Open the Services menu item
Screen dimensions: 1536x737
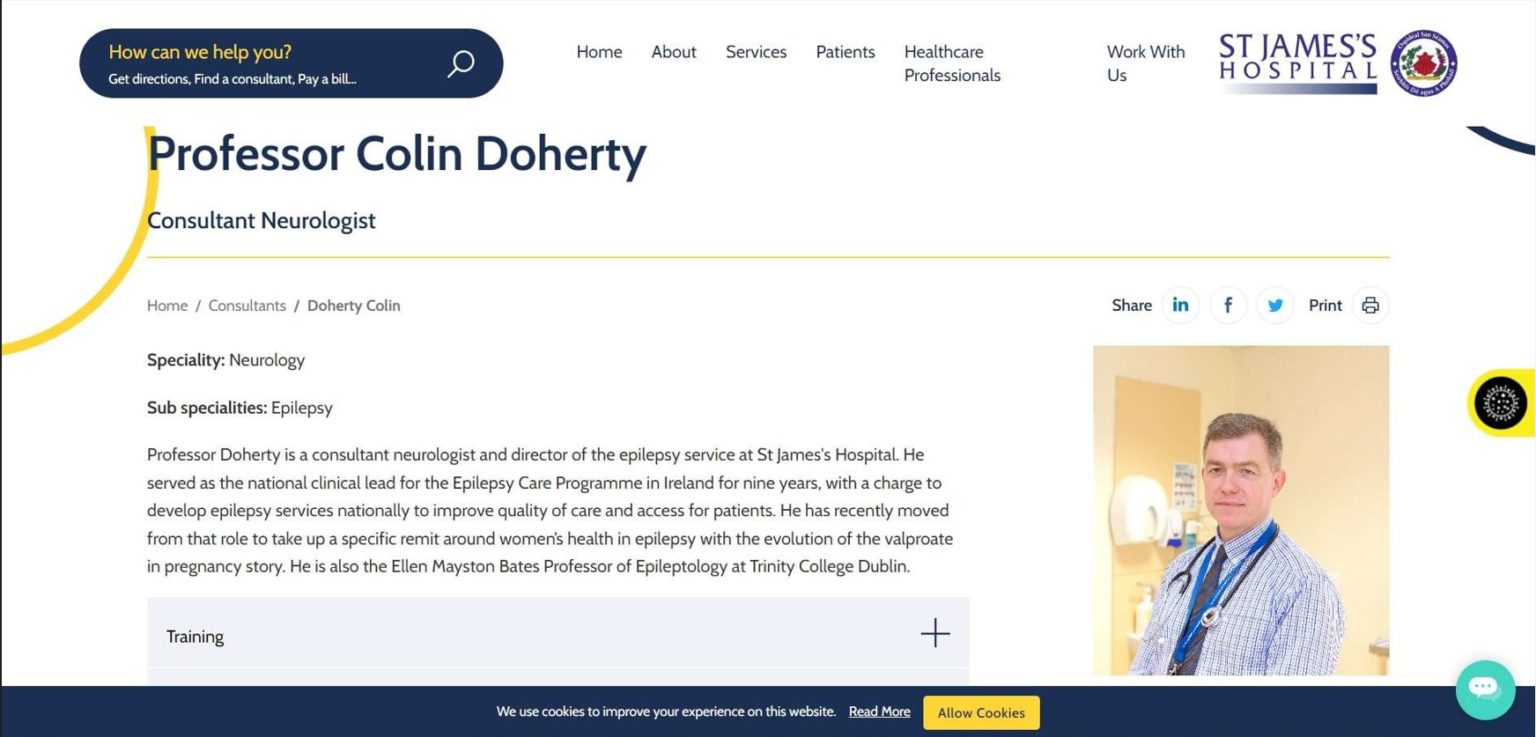point(756,52)
